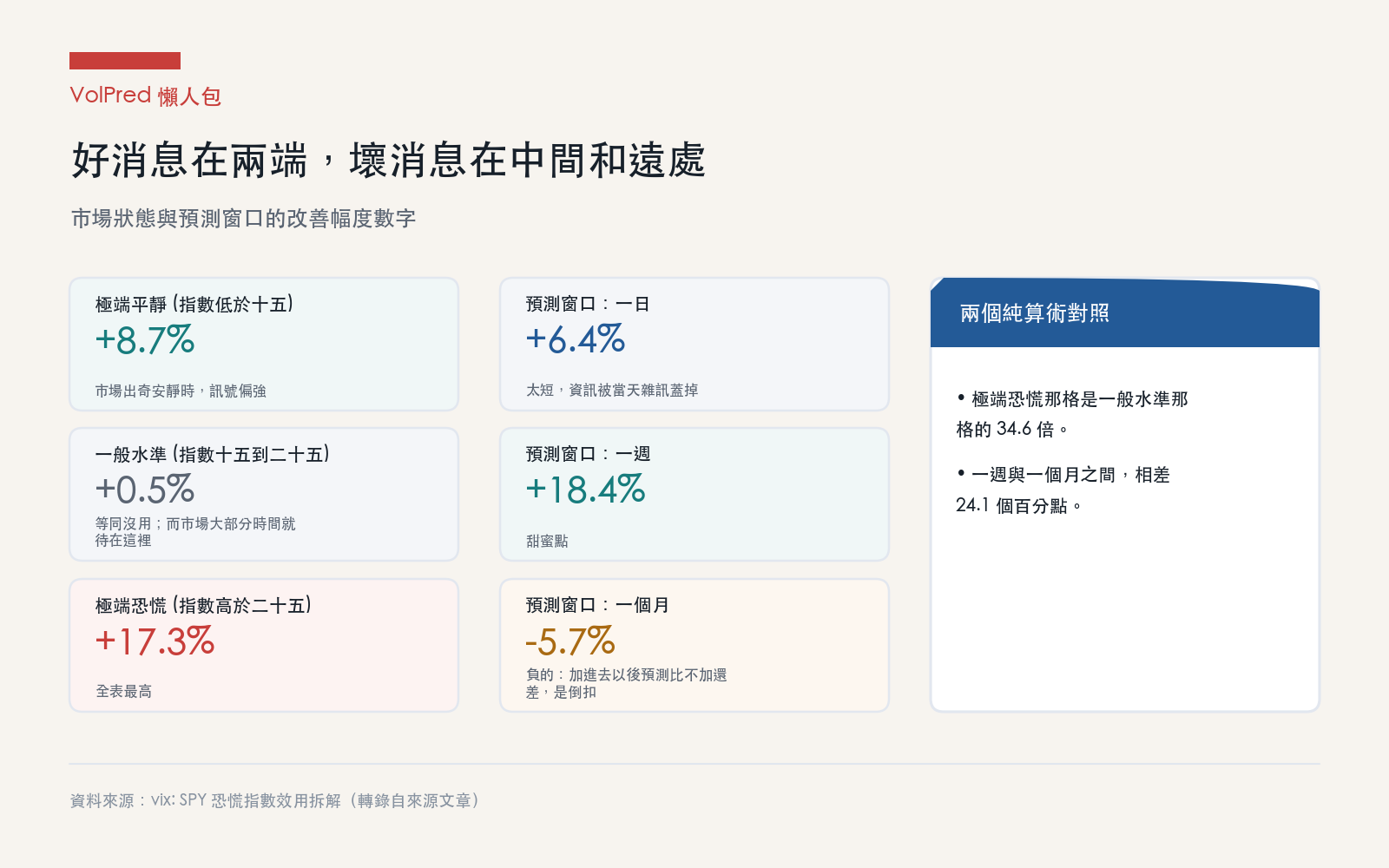
Task: Click the note 負的：加進去以後預測比不加還差
Action: 627,684
